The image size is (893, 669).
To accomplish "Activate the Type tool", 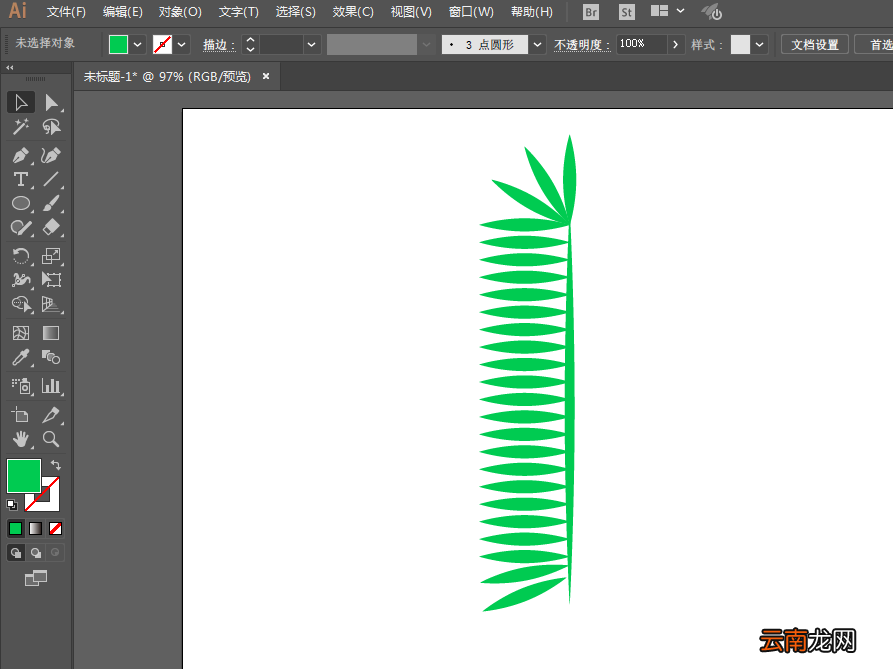I will [21, 179].
